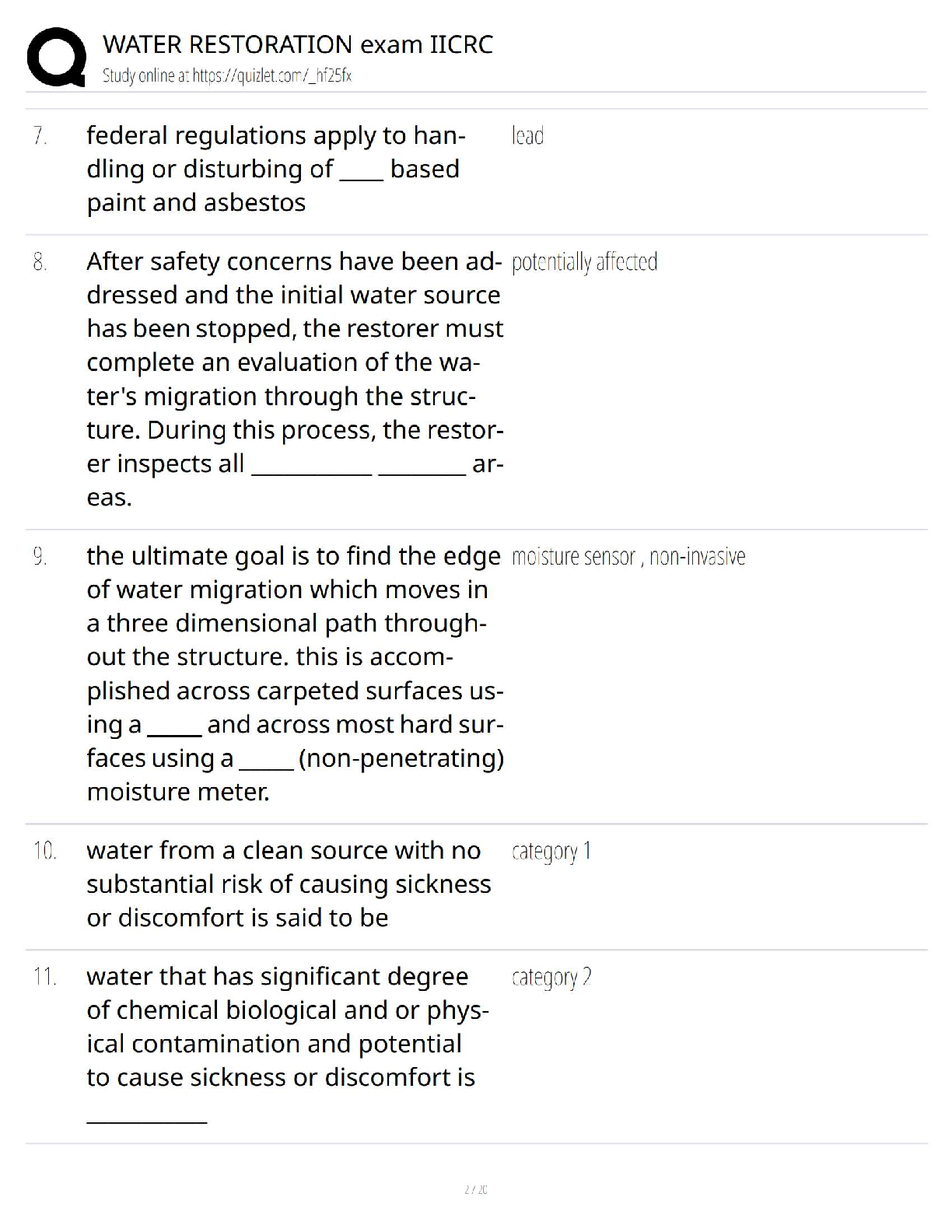Screen dimensions: 952x1232
Task: Click the answer "lead"
Action: (x=527, y=136)
